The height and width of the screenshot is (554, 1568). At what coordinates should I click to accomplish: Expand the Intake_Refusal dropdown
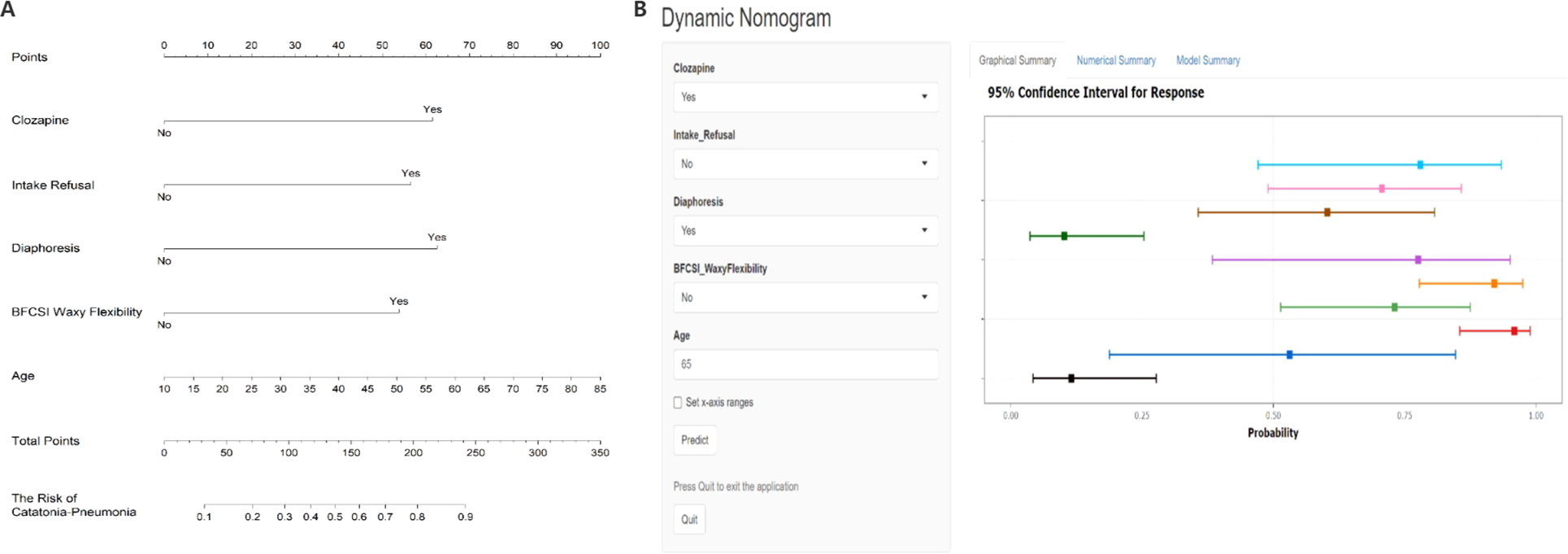pyautogui.click(x=805, y=164)
